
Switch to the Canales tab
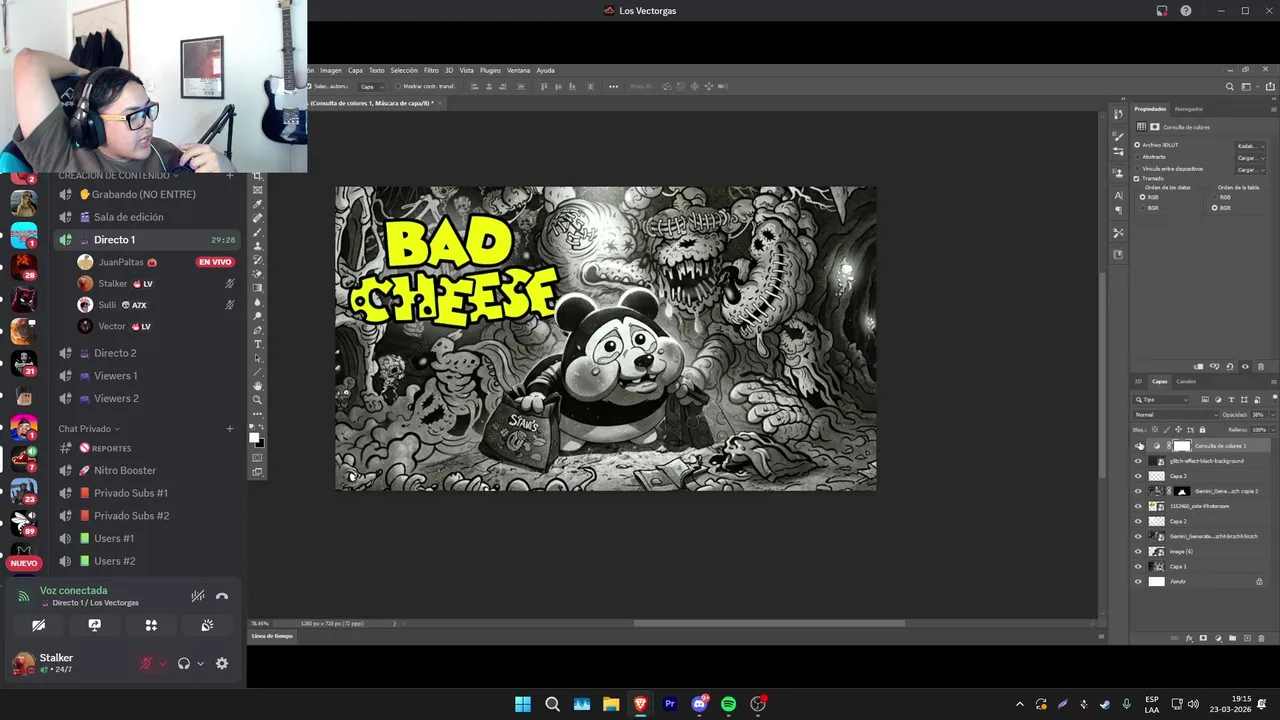tap(1186, 381)
